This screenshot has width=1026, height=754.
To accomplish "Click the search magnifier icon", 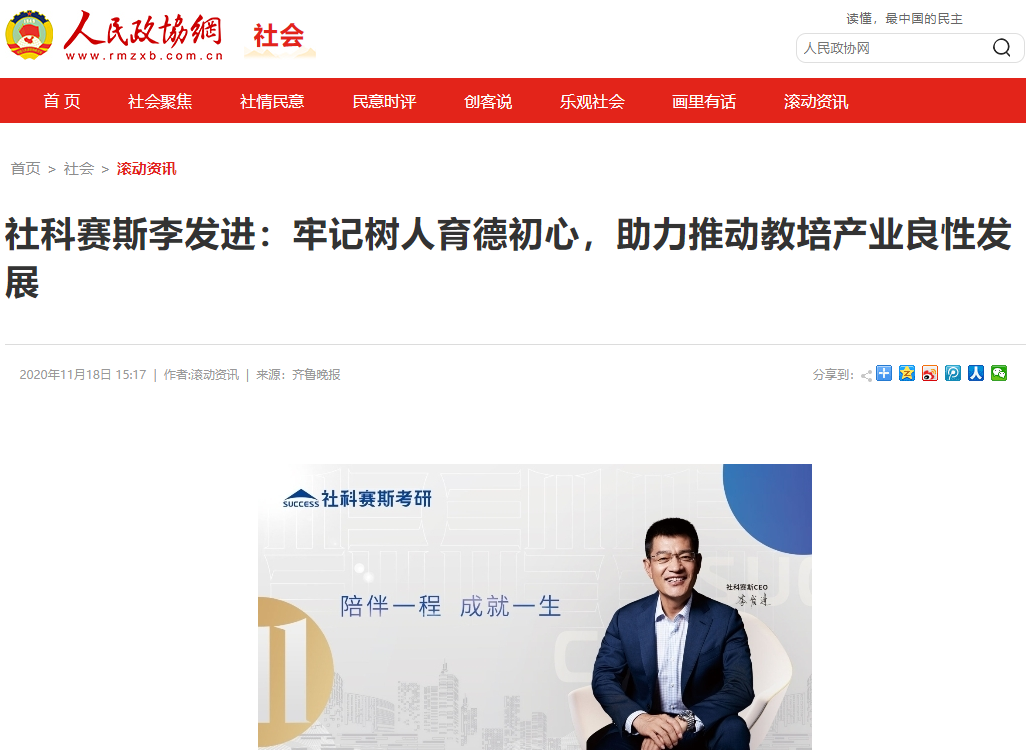I will click(x=1001, y=48).
